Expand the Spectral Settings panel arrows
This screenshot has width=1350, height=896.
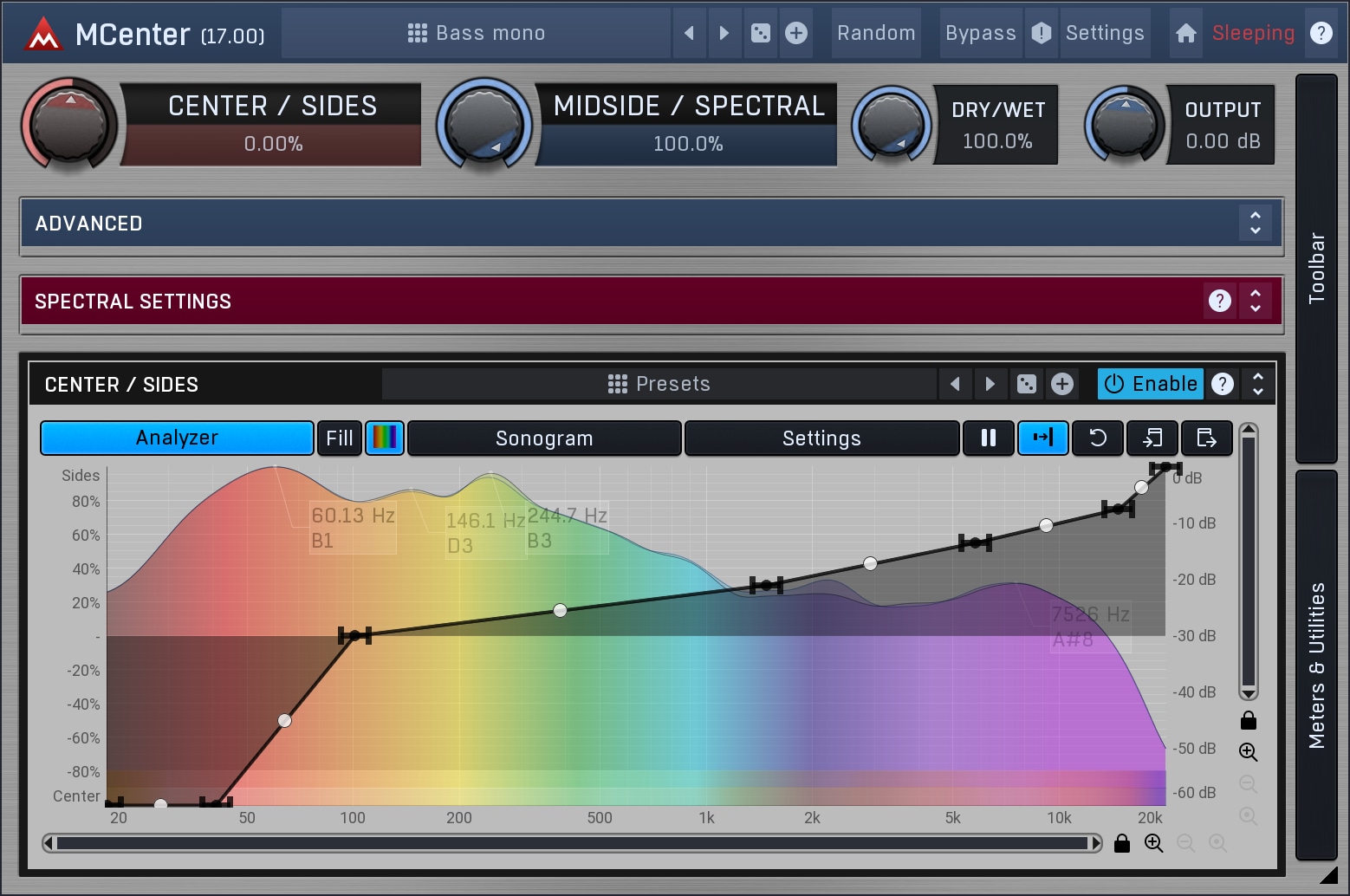point(1255,301)
